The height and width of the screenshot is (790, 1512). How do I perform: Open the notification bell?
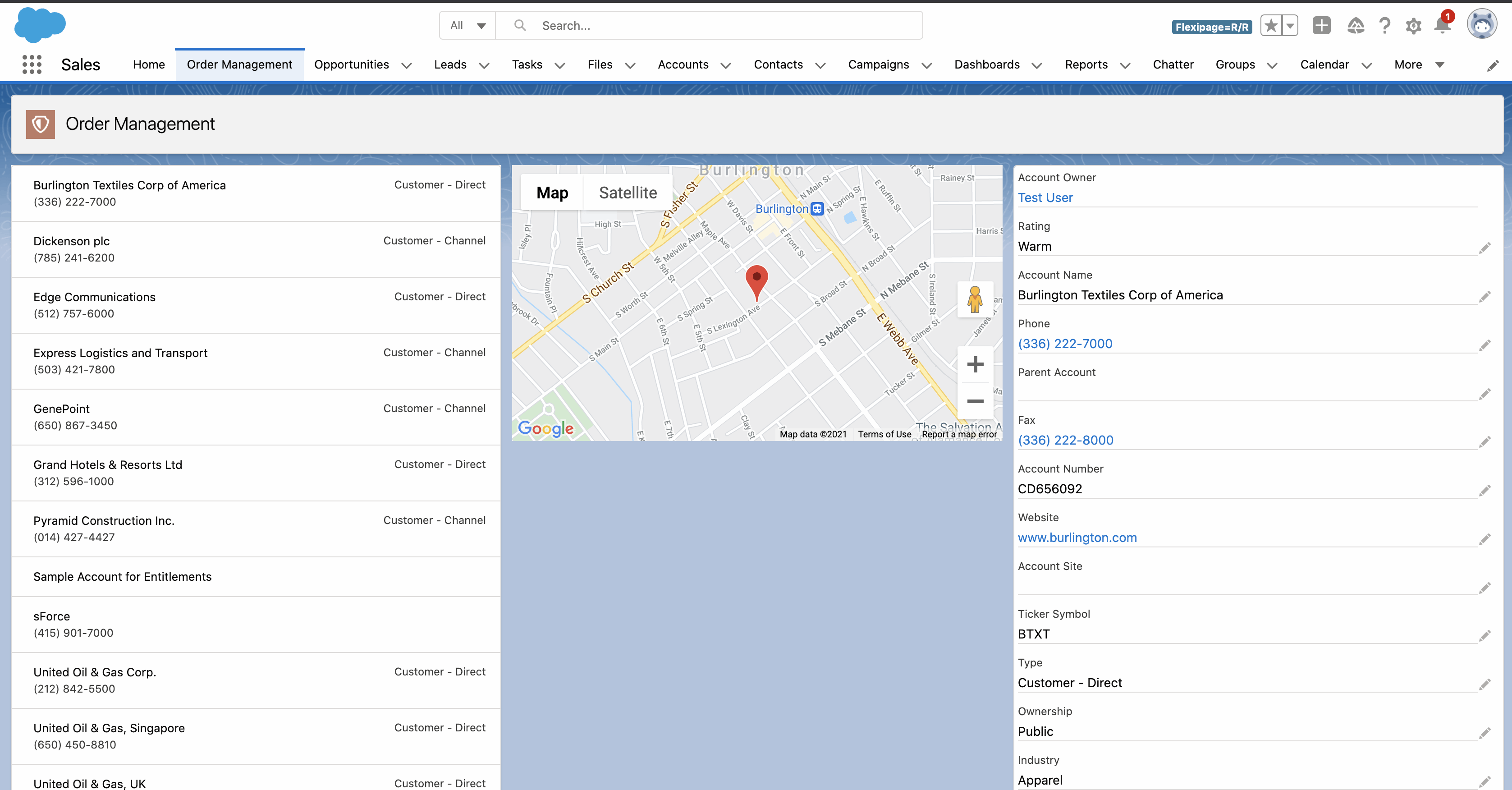coord(1442,25)
